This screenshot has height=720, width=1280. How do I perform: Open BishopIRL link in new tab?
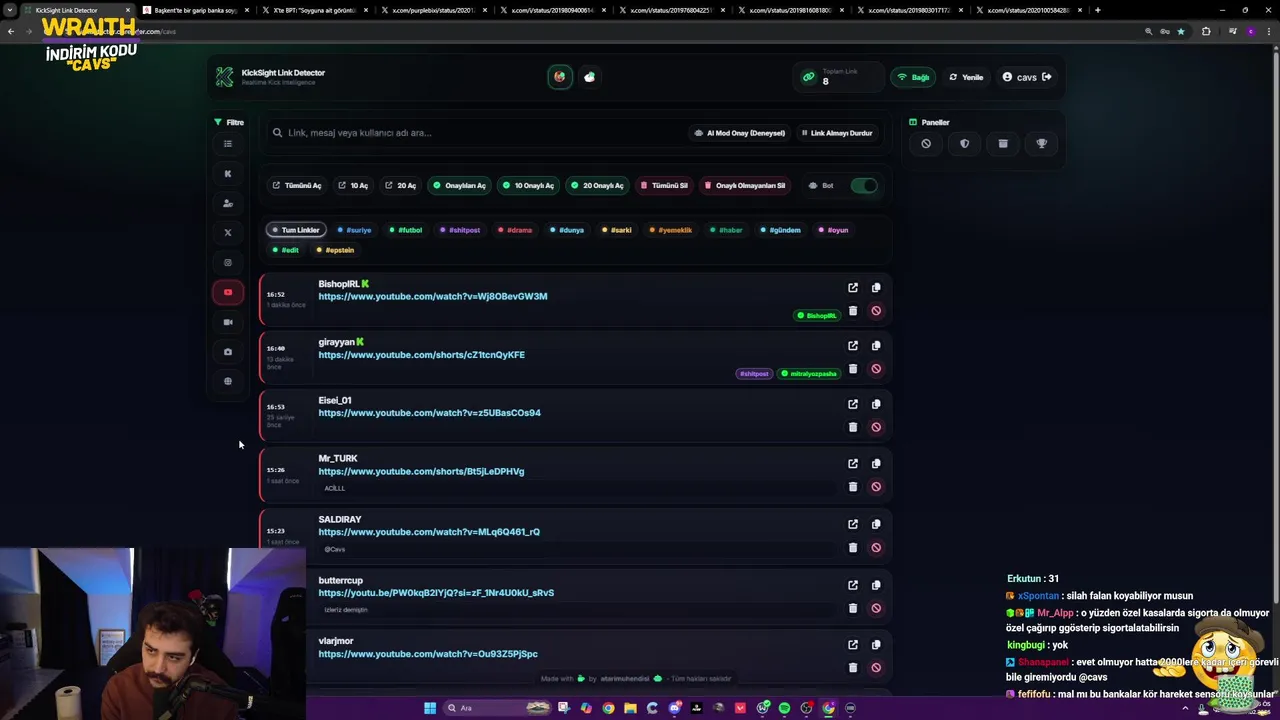pyautogui.click(x=853, y=288)
